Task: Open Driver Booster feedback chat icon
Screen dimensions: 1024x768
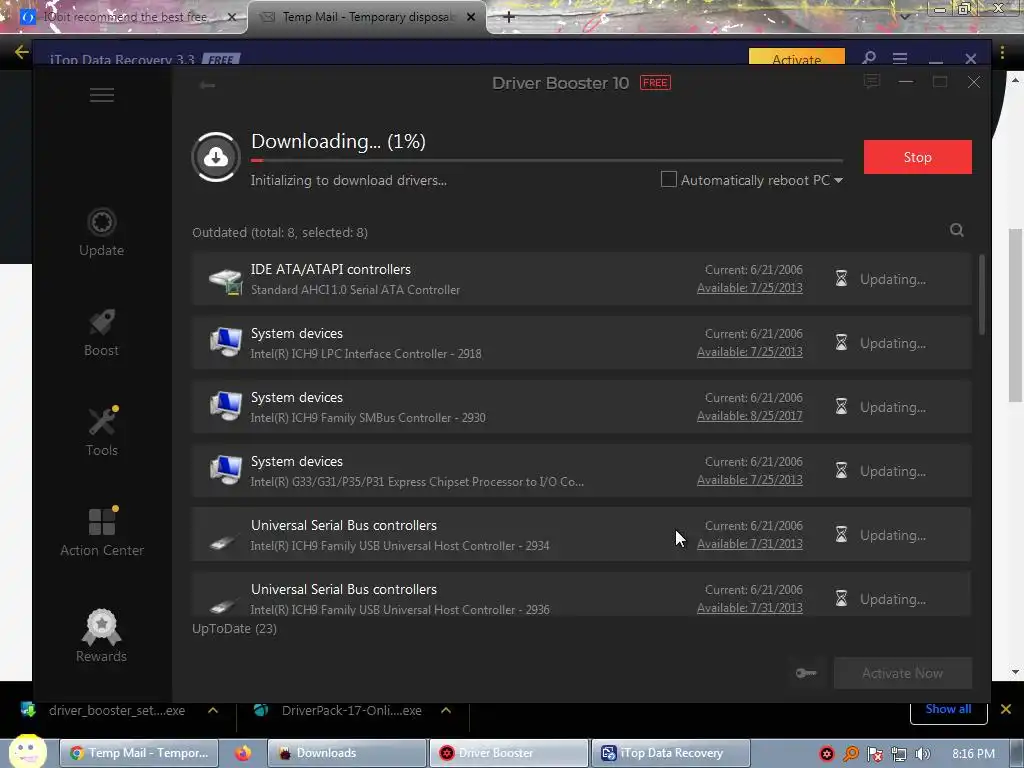Action: coord(872,82)
